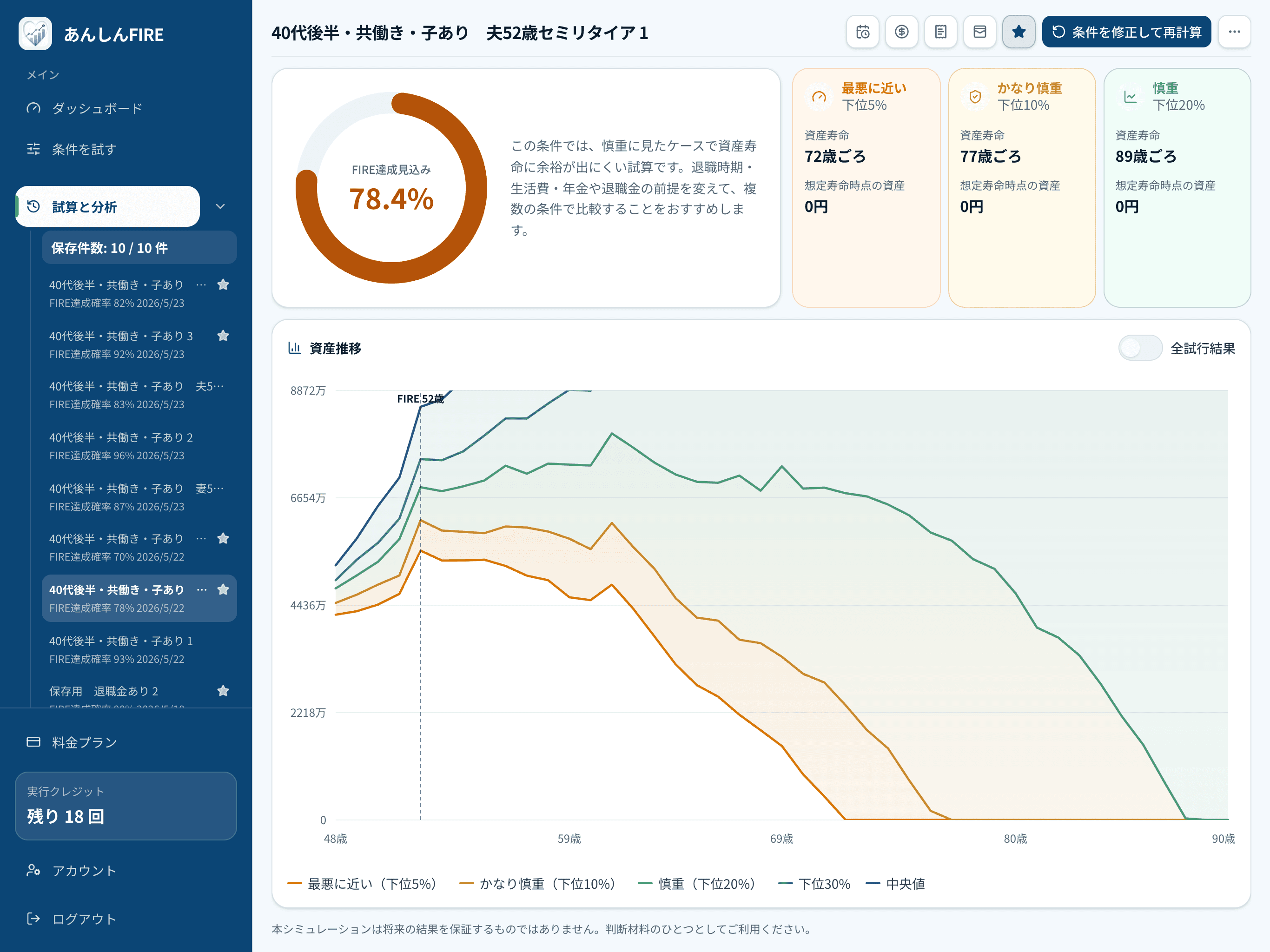Select the 40代後半・共働き・子あり 78% scenario row
The height and width of the screenshot is (952, 1270).
click(139, 598)
